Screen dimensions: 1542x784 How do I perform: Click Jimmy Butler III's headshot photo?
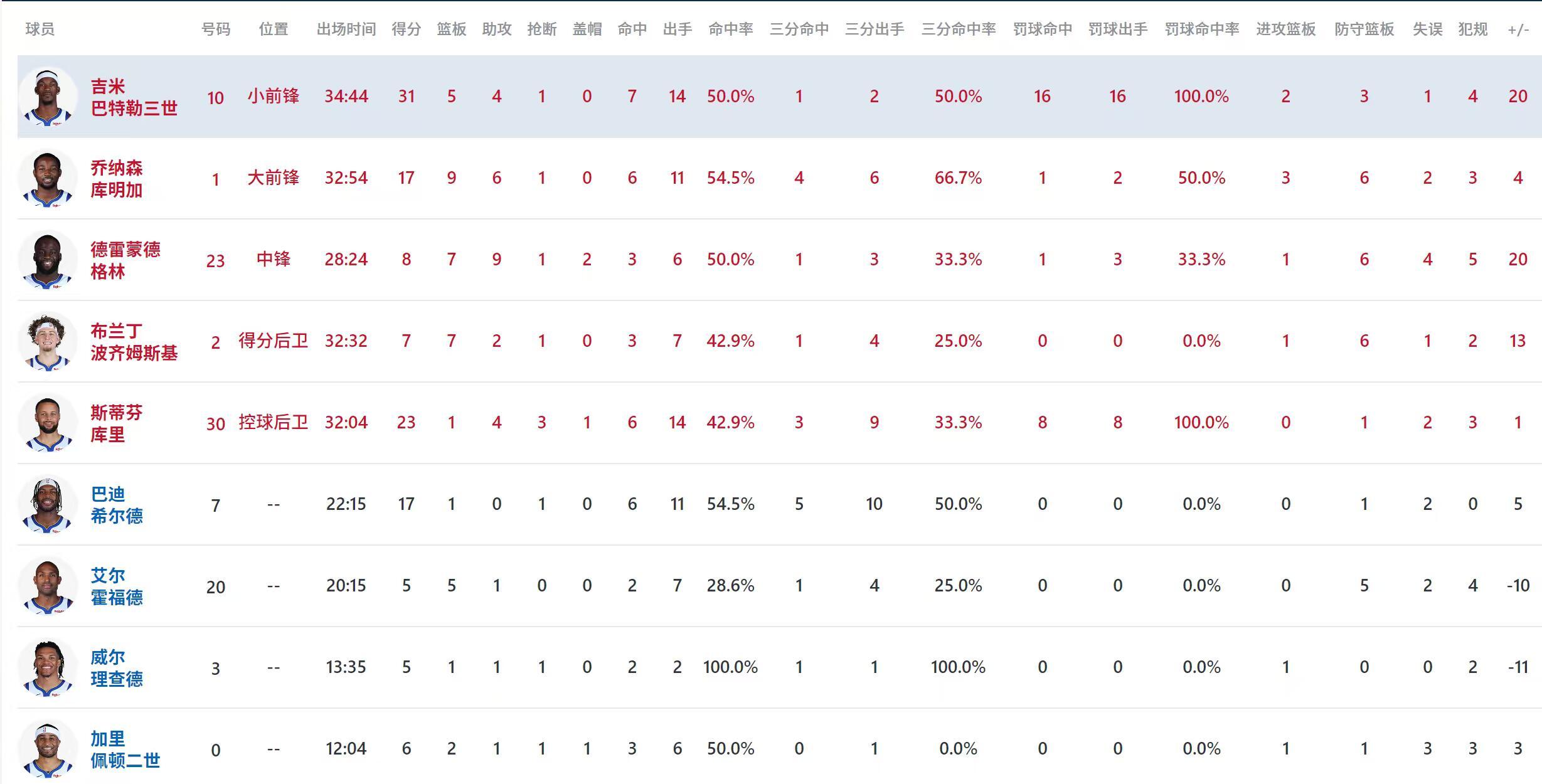[48, 97]
